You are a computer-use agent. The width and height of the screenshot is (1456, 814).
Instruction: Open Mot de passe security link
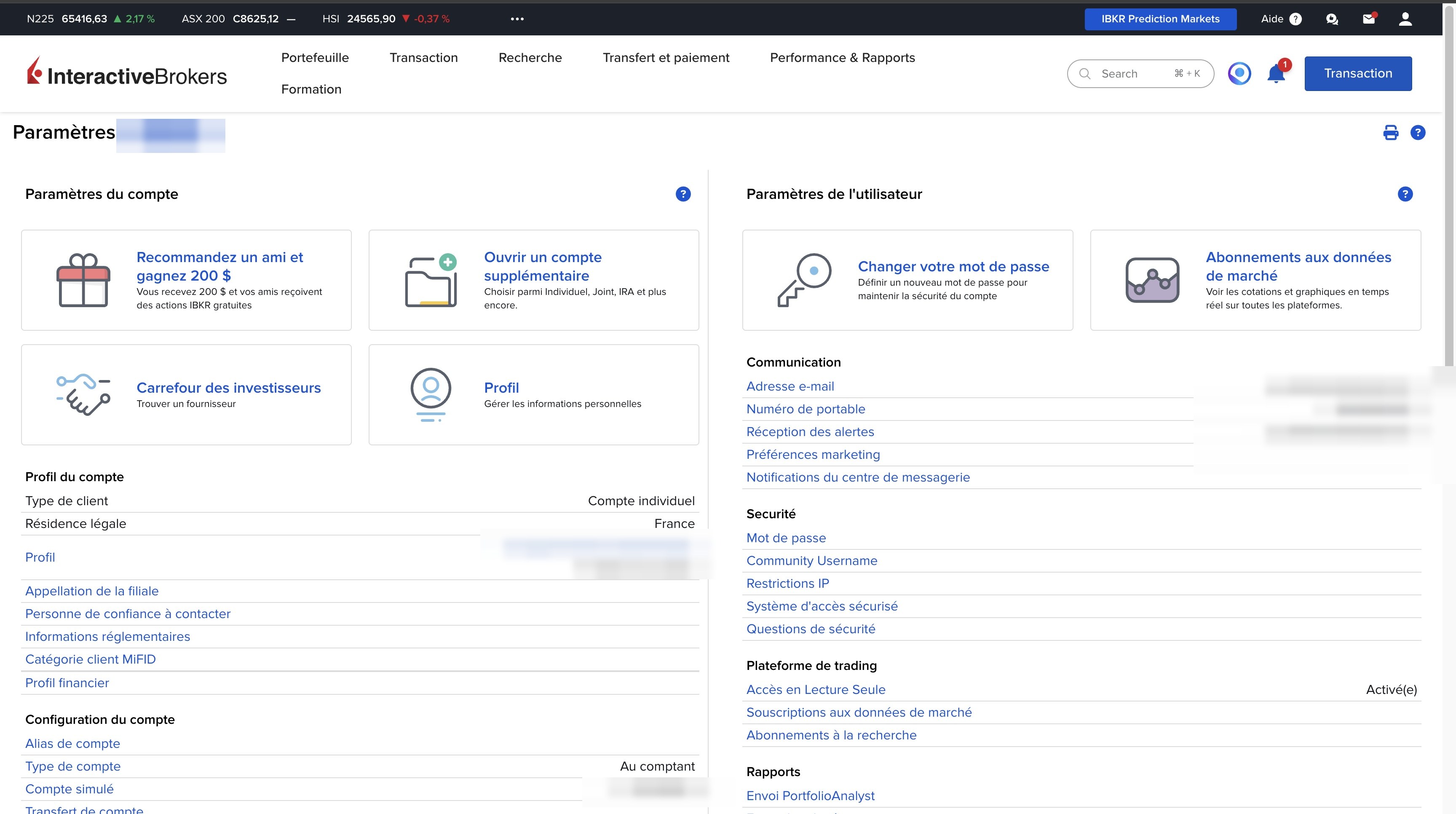(x=786, y=538)
